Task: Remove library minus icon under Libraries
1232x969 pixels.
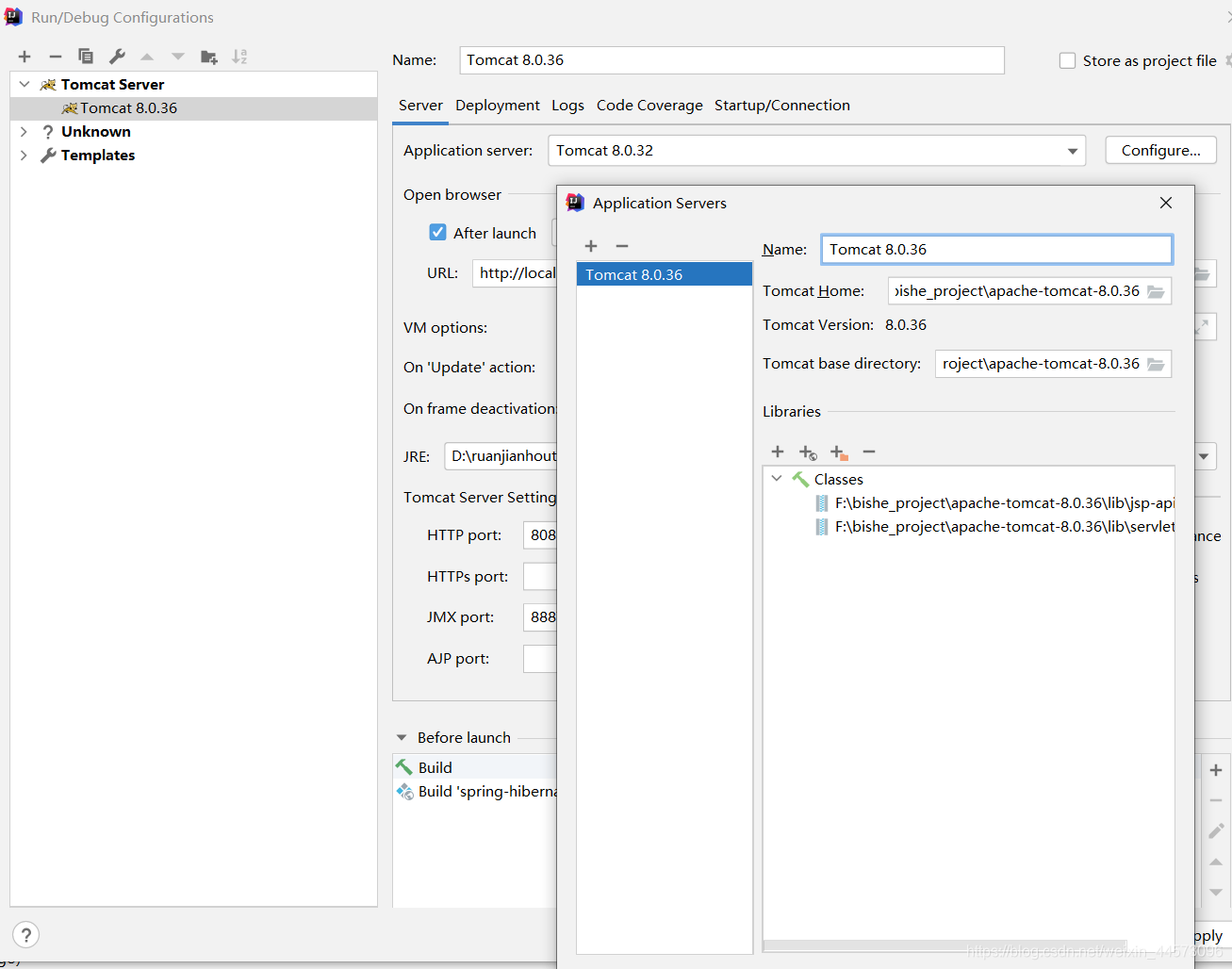Action: [869, 452]
